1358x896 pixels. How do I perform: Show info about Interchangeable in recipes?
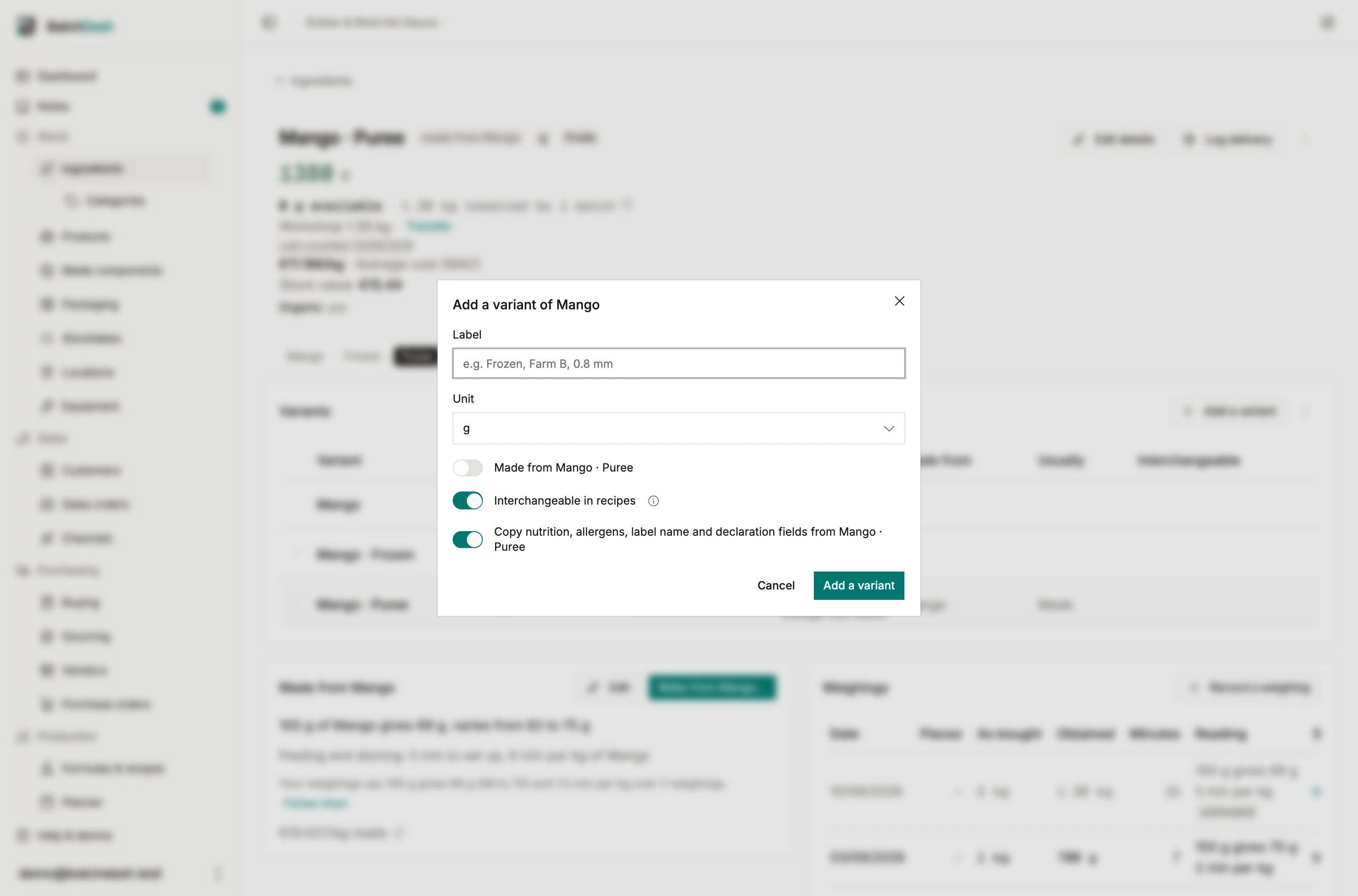[654, 501]
